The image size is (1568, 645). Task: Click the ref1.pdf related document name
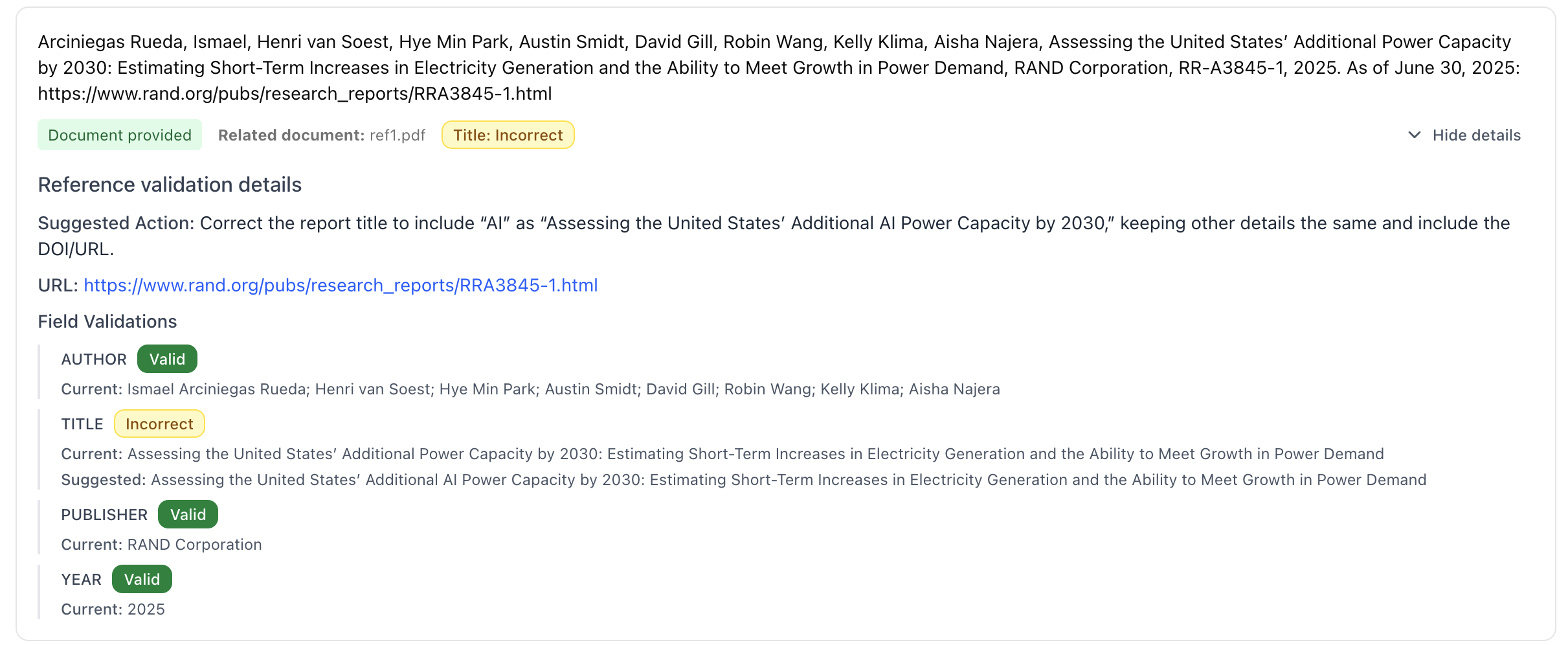[x=398, y=135]
